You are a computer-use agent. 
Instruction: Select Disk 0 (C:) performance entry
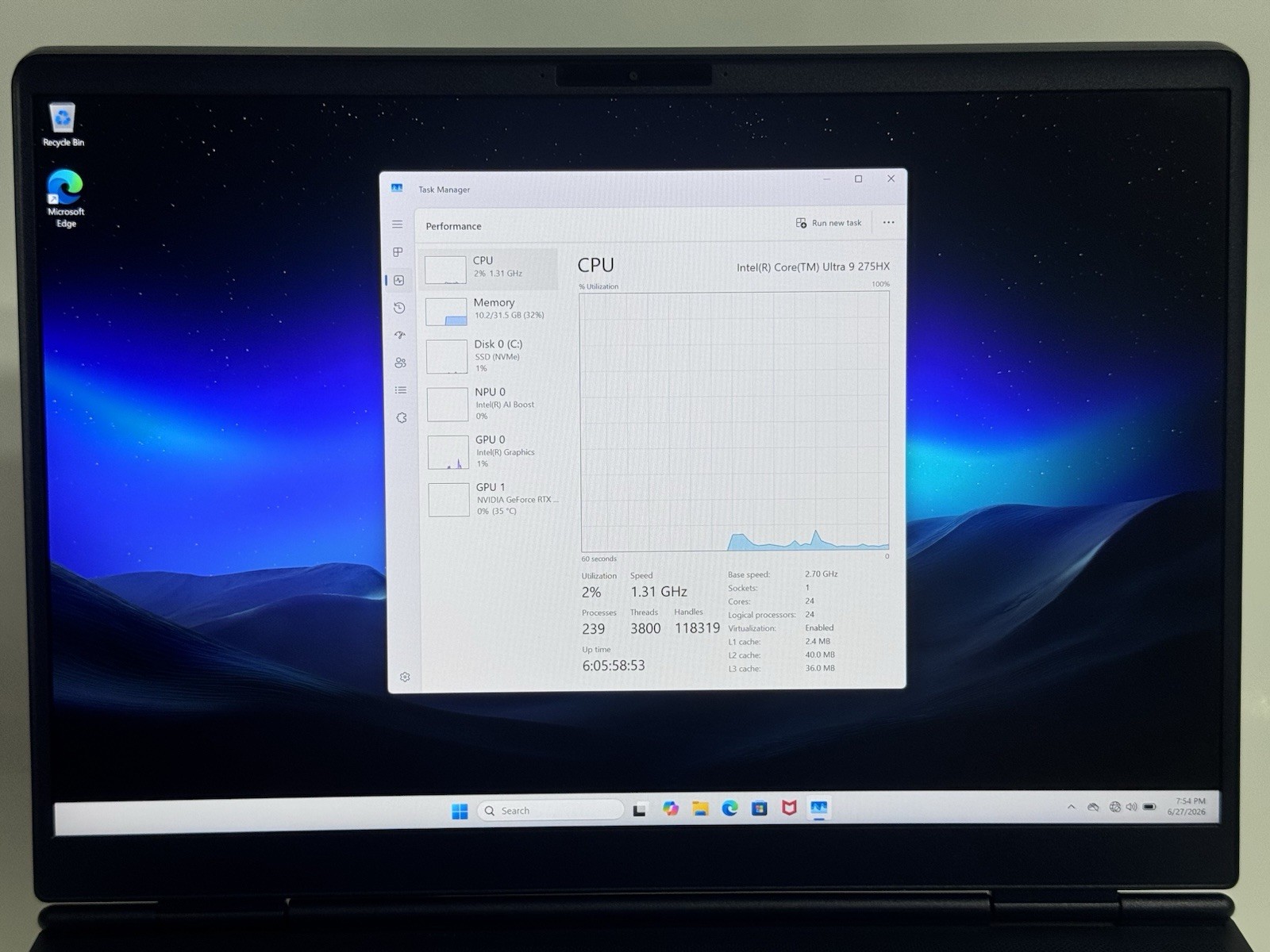click(x=491, y=356)
